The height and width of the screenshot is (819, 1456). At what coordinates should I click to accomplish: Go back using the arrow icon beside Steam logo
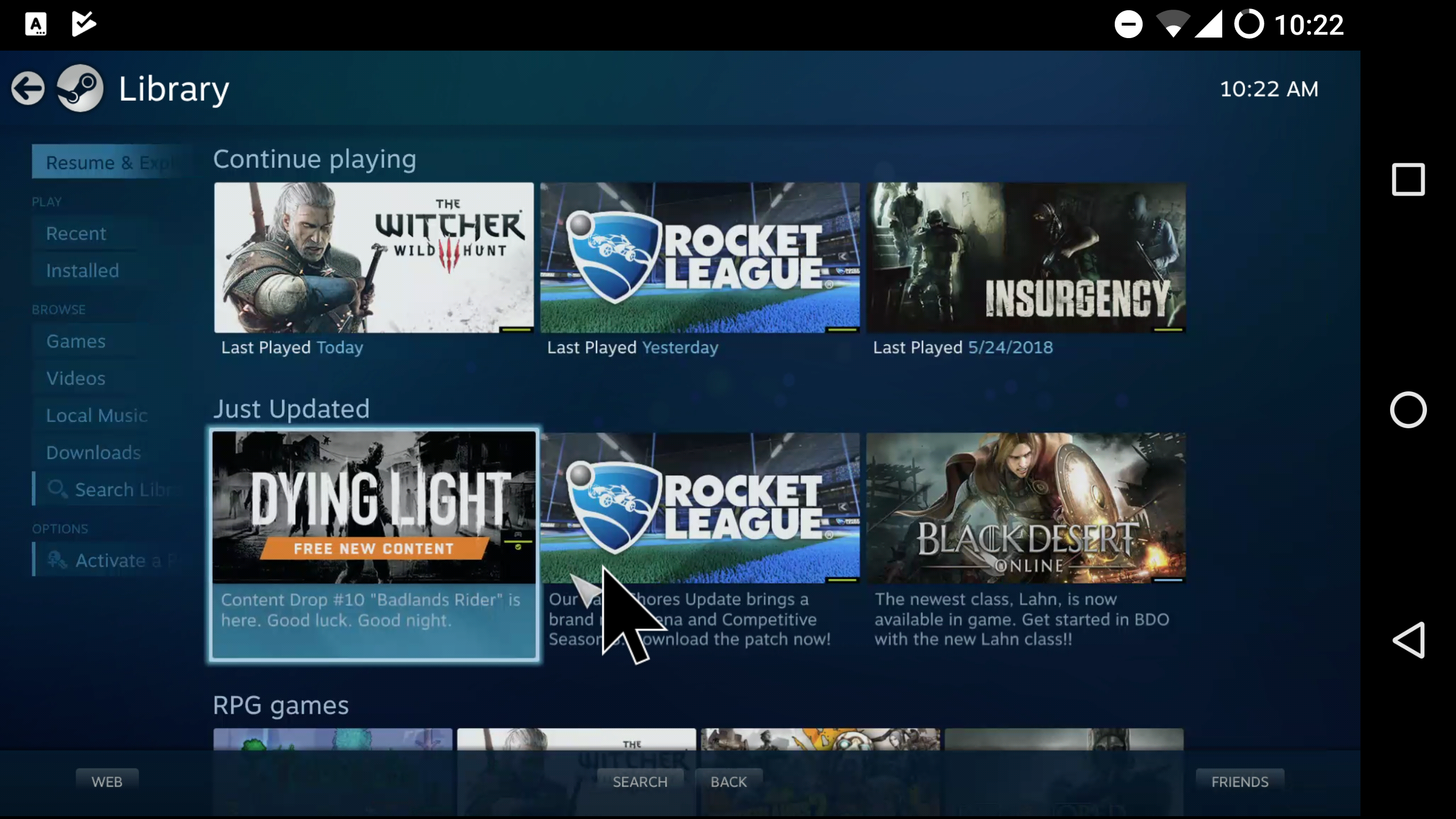(28, 88)
